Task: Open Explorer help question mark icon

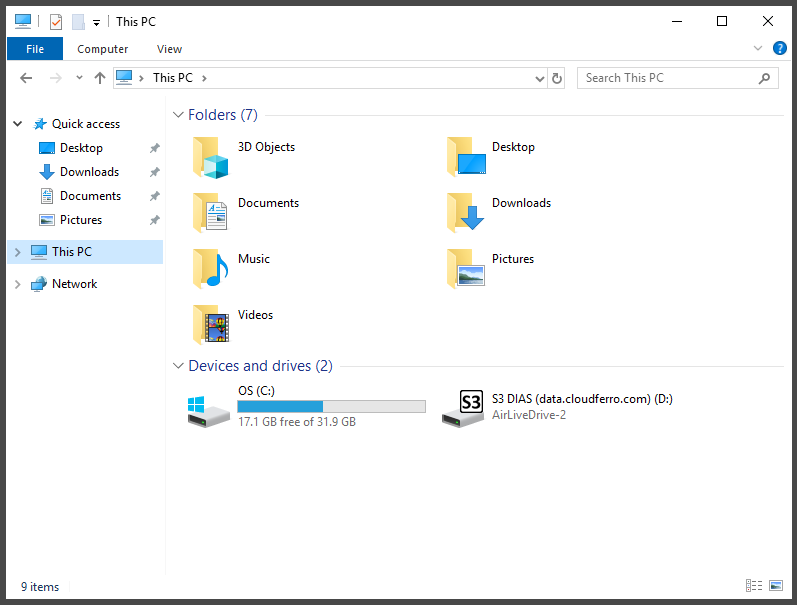Action: tap(779, 48)
